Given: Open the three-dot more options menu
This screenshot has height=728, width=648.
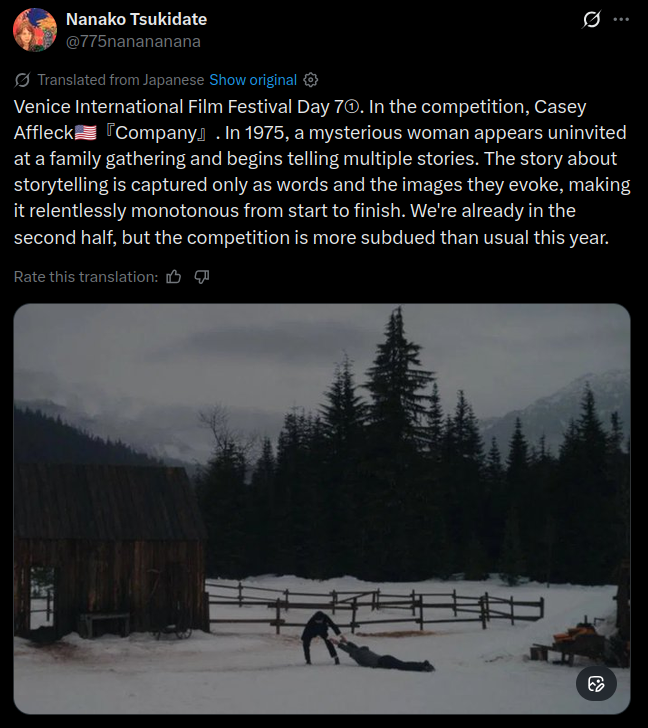Looking at the screenshot, I should pos(621,20).
